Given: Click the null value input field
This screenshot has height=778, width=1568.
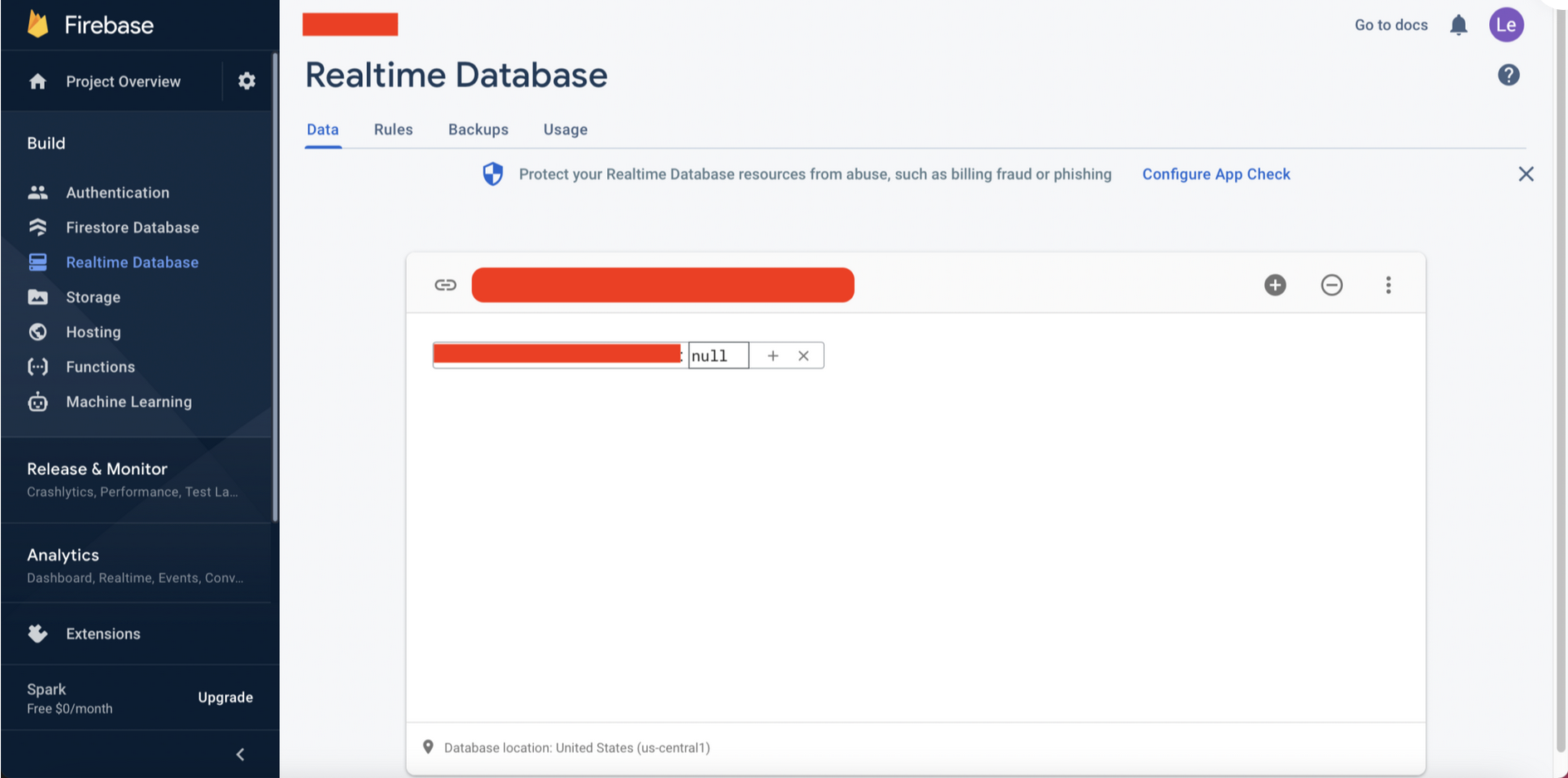Looking at the screenshot, I should tap(718, 355).
